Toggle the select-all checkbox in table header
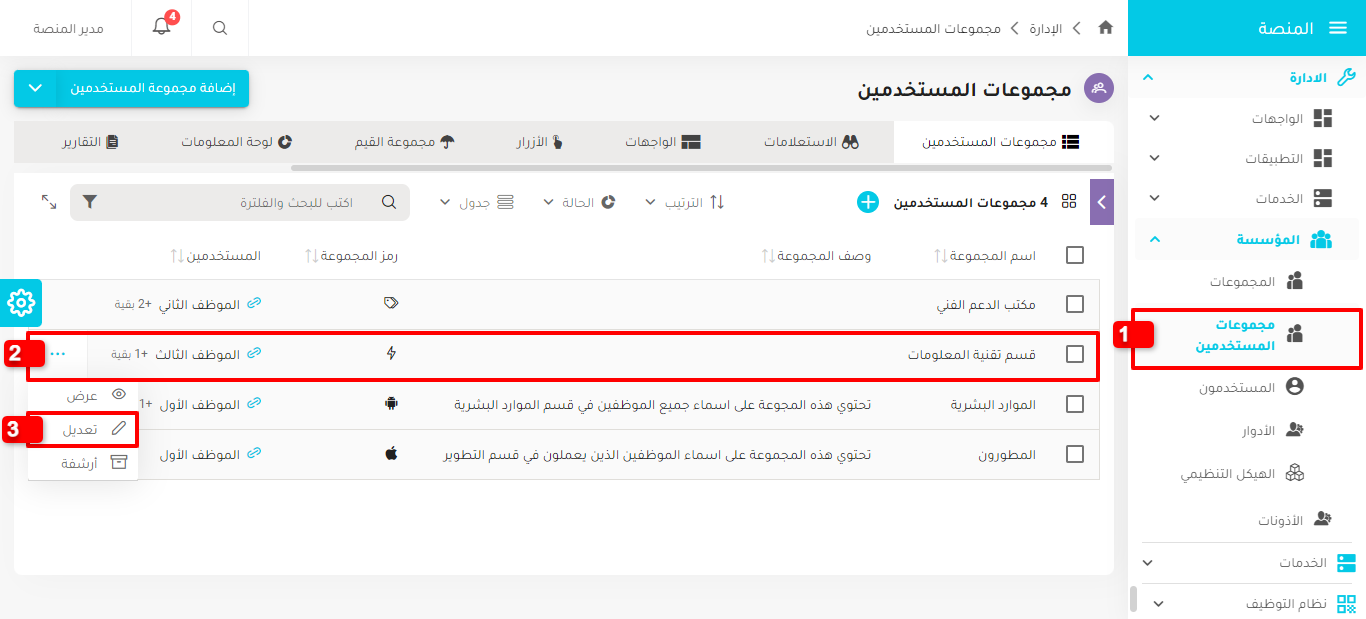The height and width of the screenshot is (619, 1366). click(1075, 255)
